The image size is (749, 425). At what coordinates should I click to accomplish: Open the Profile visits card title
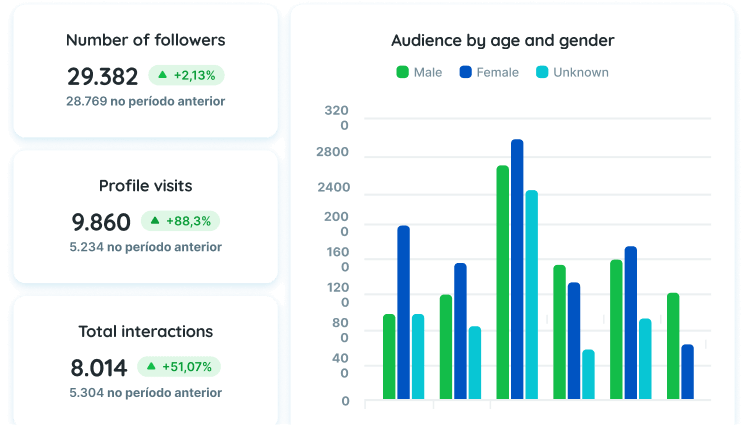coord(146,186)
